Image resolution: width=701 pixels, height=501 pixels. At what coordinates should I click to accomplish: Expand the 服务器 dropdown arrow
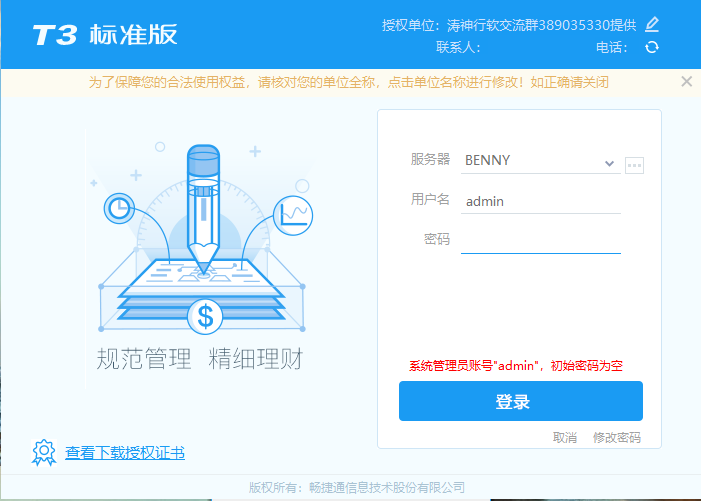point(609,163)
